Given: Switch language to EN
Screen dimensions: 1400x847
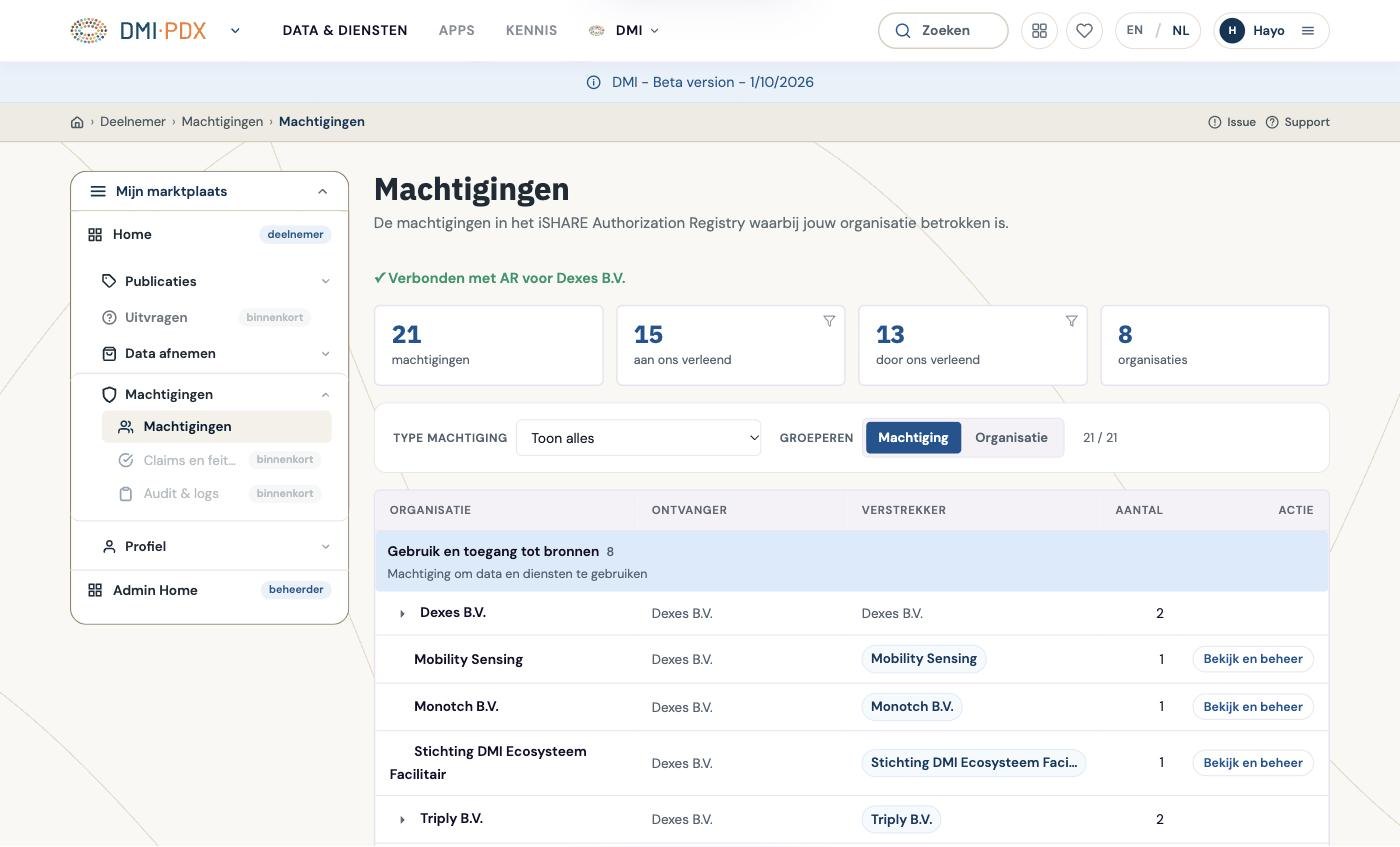Looking at the screenshot, I should (1134, 30).
